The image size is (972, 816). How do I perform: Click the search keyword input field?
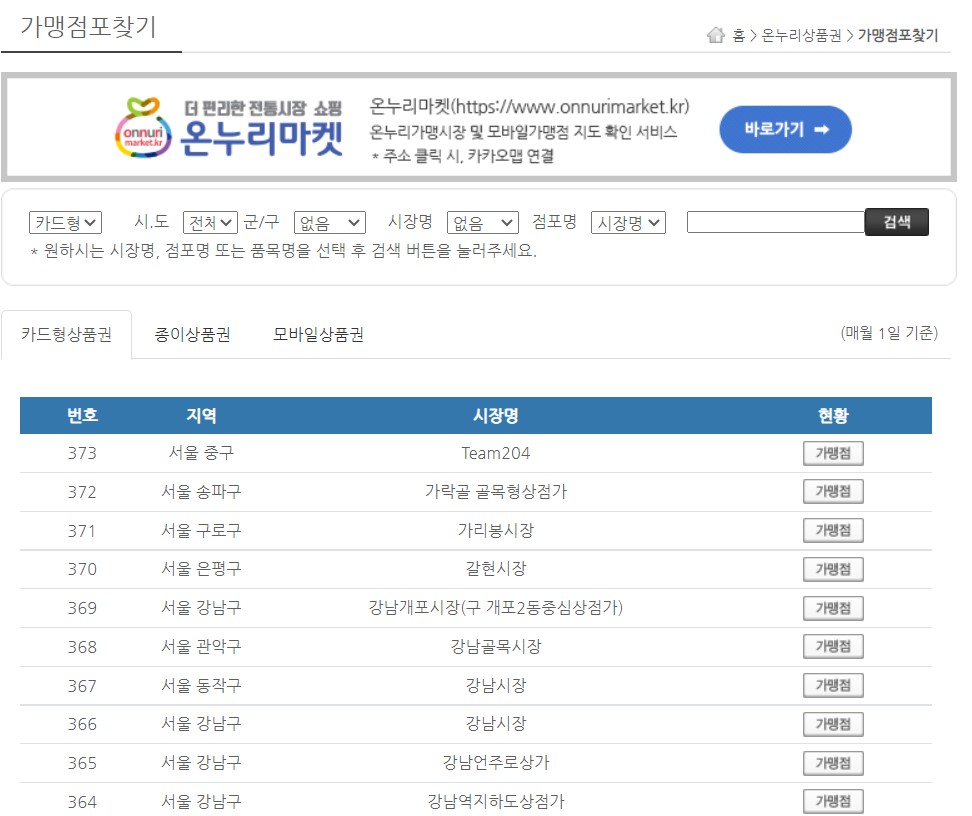775,222
